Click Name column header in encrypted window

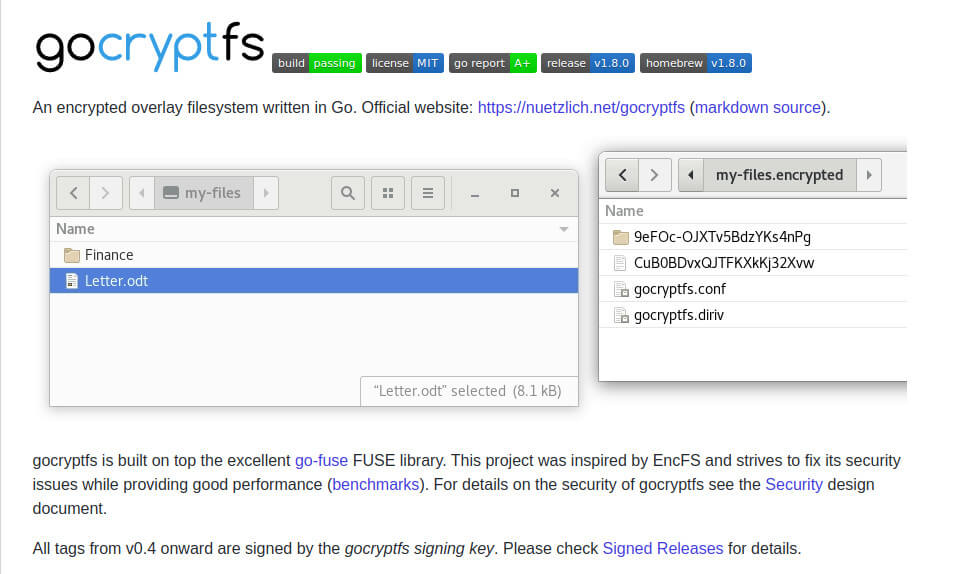[x=753, y=211]
